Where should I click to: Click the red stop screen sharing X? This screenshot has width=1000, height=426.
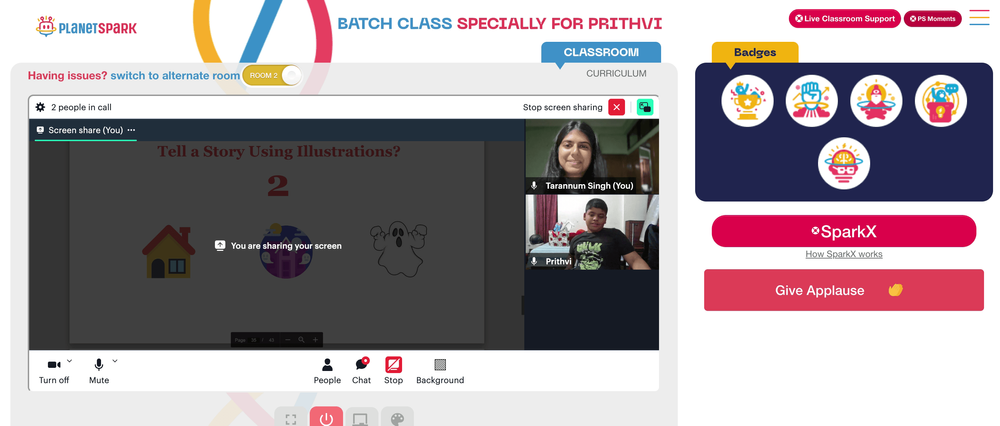[616, 107]
